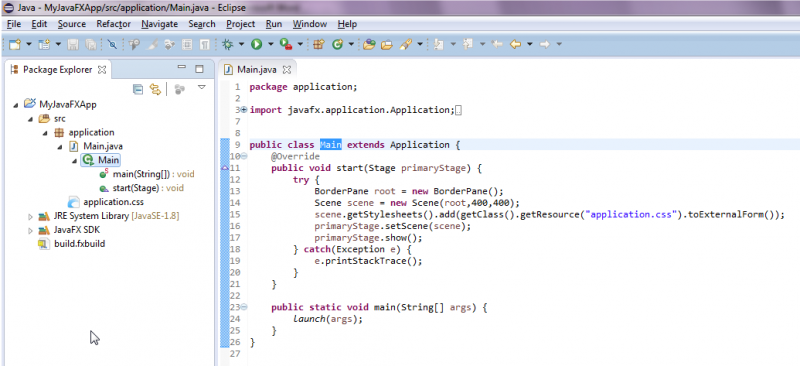Image resolution: width=800 pixels, height=366 pixels.
Task: Select build.fxbuild file in tree
Action: (71, 244)
